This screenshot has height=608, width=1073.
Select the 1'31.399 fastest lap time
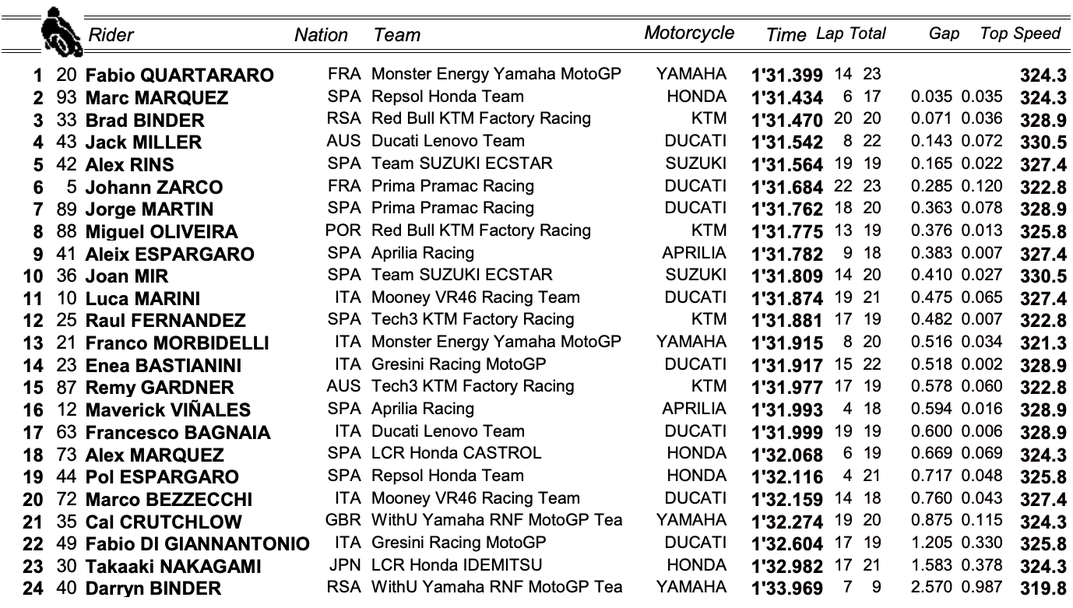[787, 76]
